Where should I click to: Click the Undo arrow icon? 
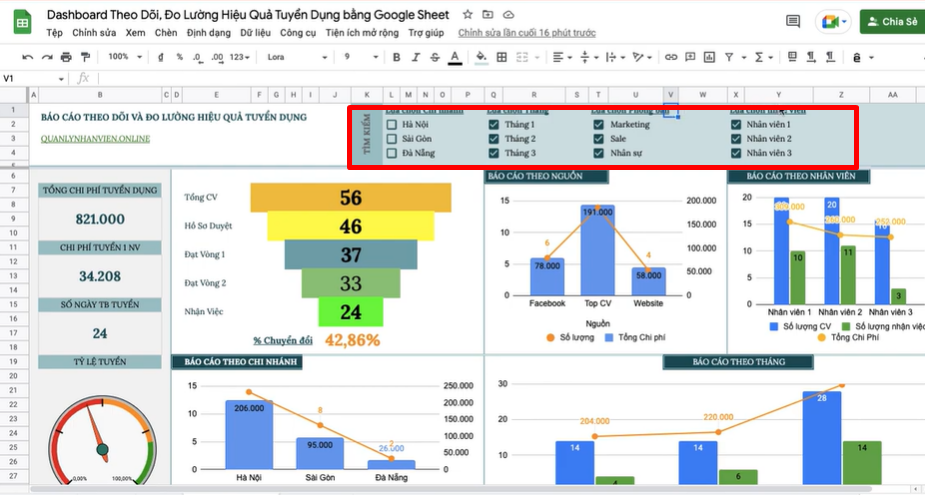(28, 57)
